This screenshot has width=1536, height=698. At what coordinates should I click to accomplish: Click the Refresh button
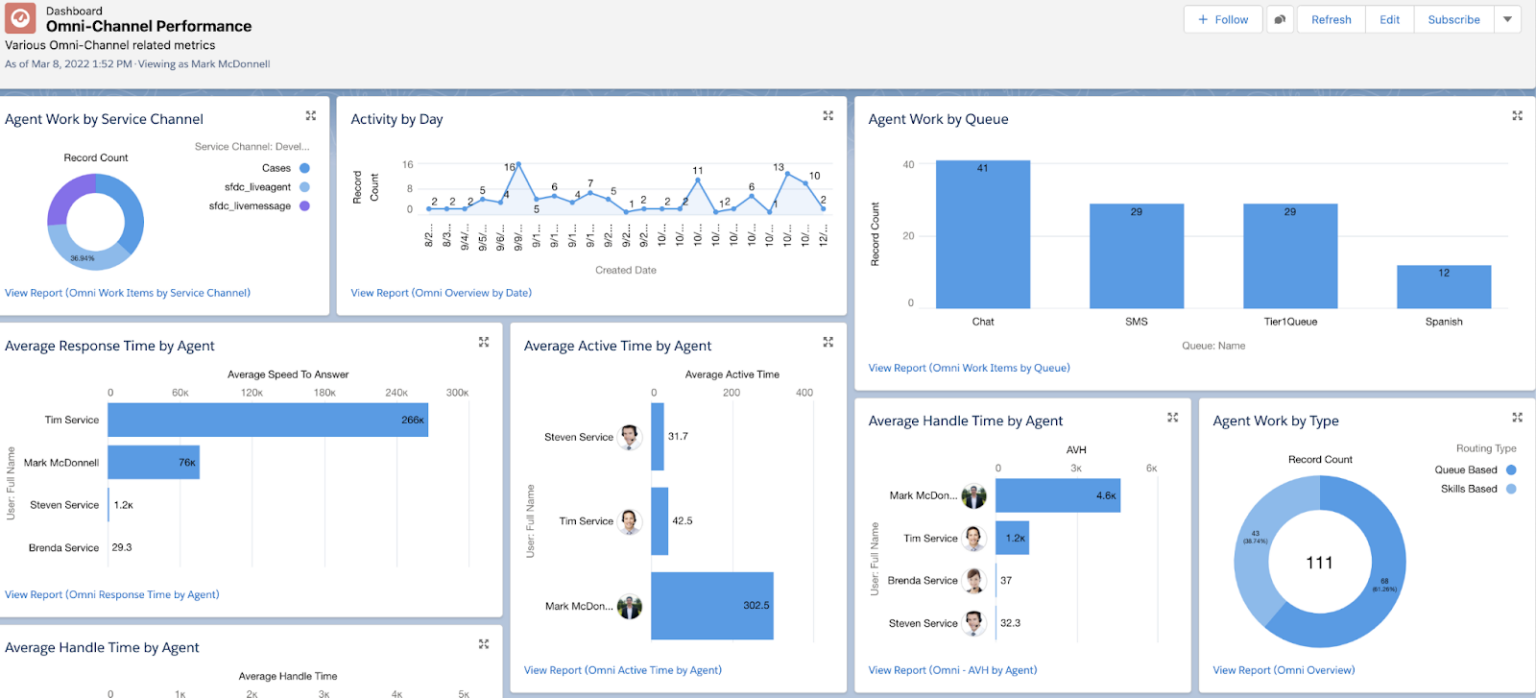(x=1331, y=19)
